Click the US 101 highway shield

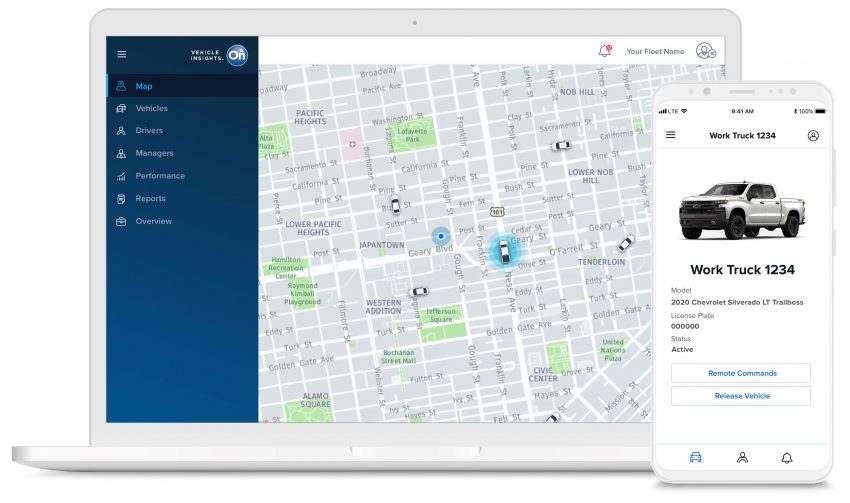(497, 211)
